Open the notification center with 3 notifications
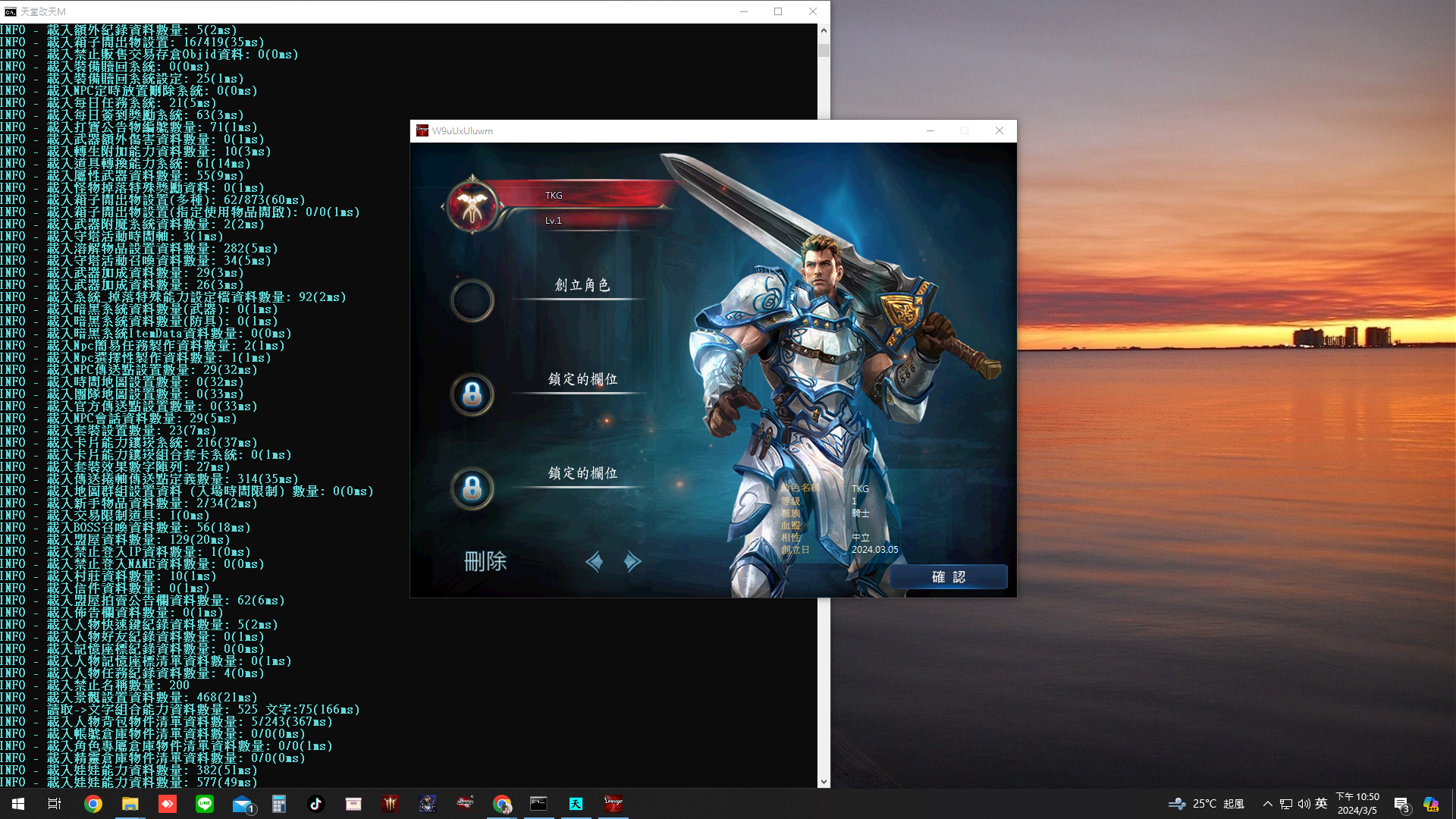The image size is (1456, 819). click(x=1401, y=805)
